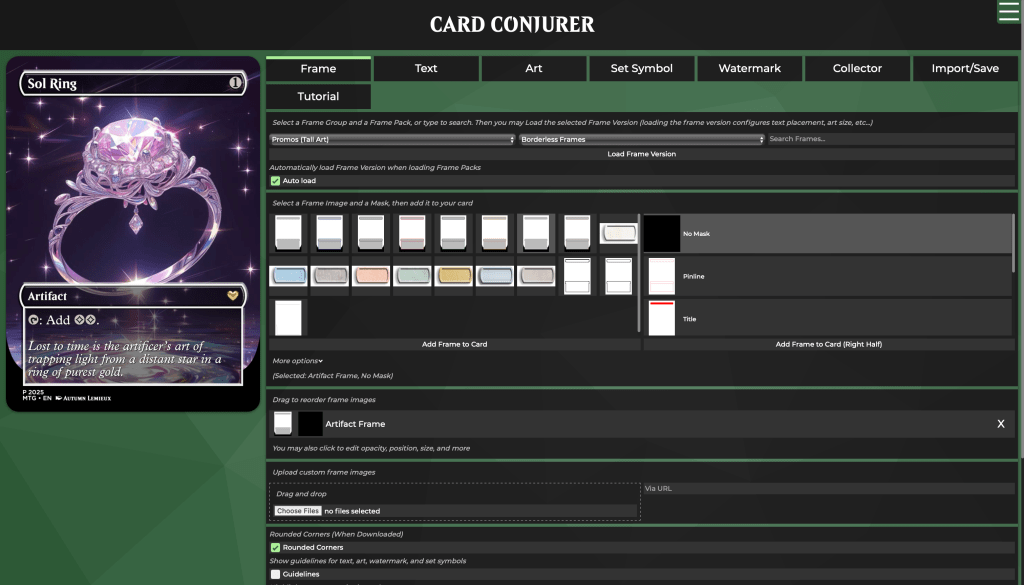Select the red power/toughness box frame thumbnail
Image resolution: width=1024 pixels, height=585 pixels.
[371, 277]
